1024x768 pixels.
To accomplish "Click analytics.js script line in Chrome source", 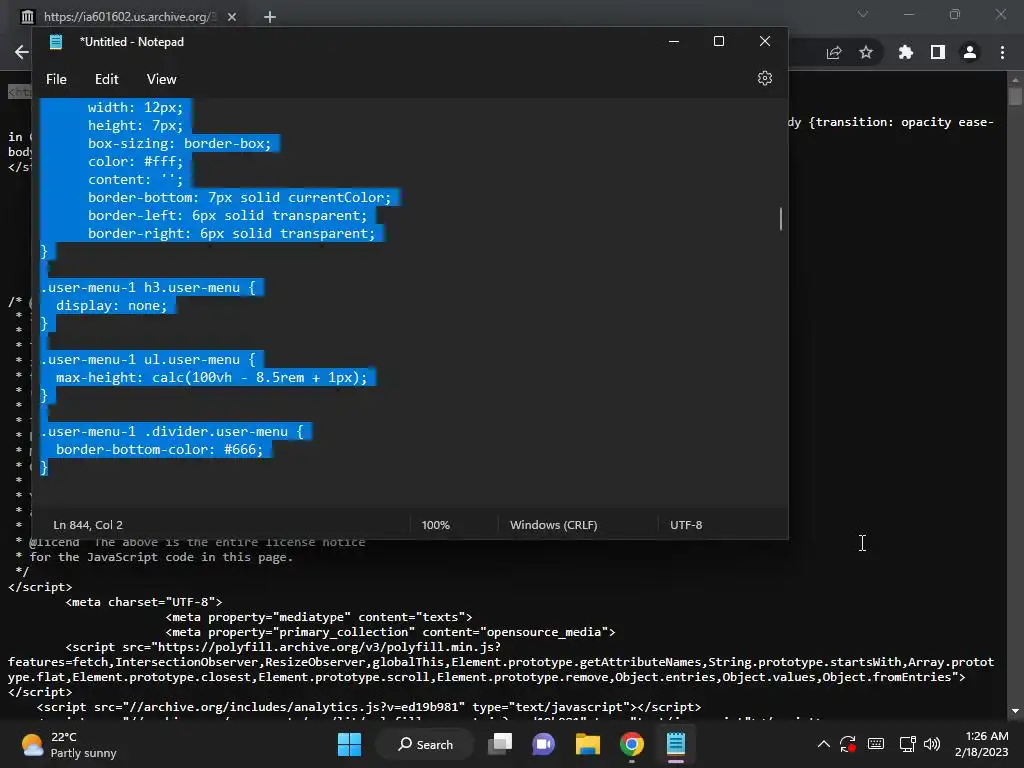I will (x=368, y=707).
